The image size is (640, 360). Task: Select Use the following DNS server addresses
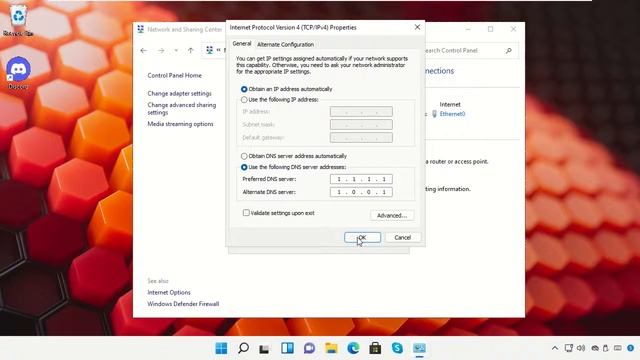[x=244, y=167]
